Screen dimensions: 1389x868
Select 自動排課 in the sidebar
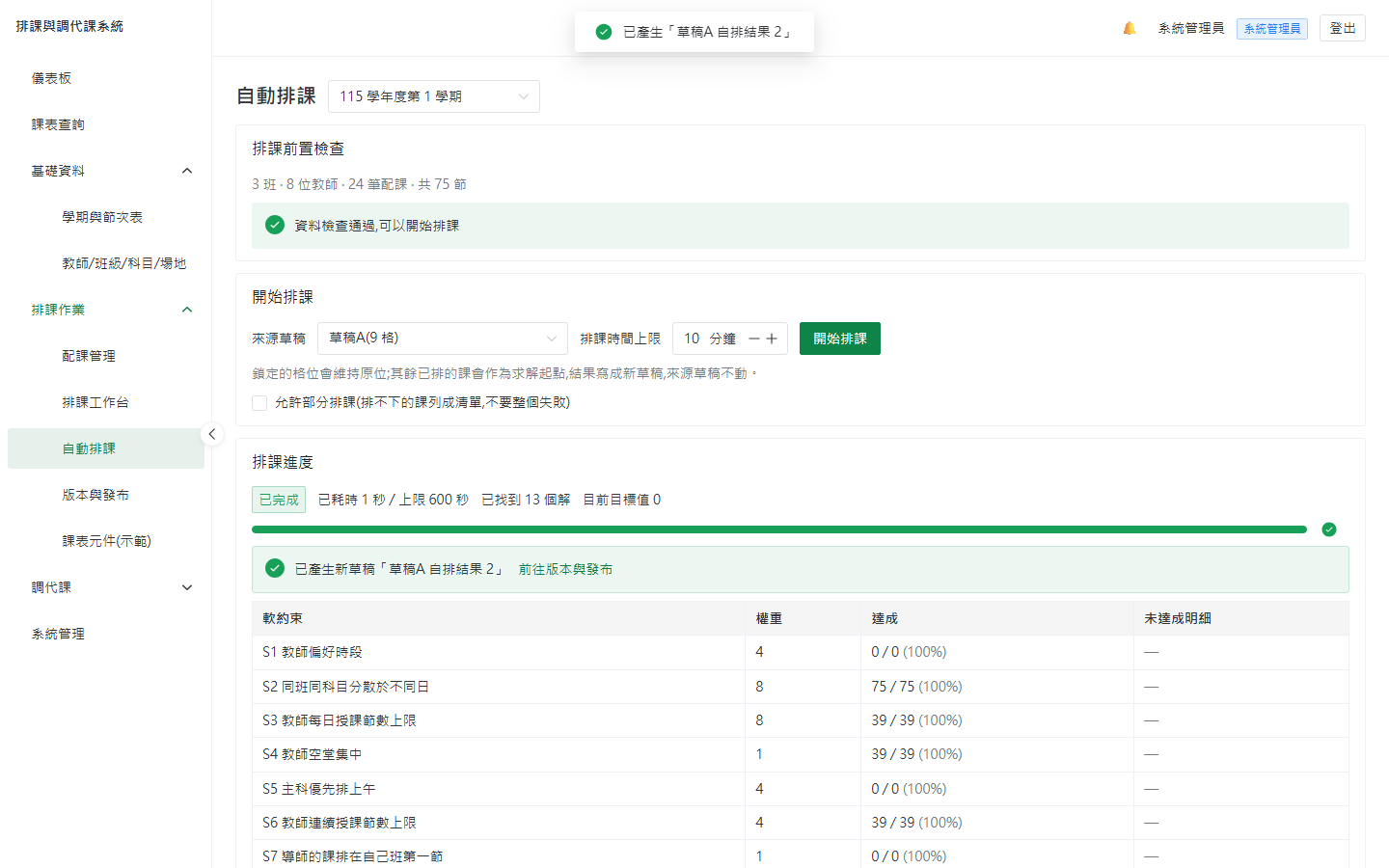click(106, 448)
